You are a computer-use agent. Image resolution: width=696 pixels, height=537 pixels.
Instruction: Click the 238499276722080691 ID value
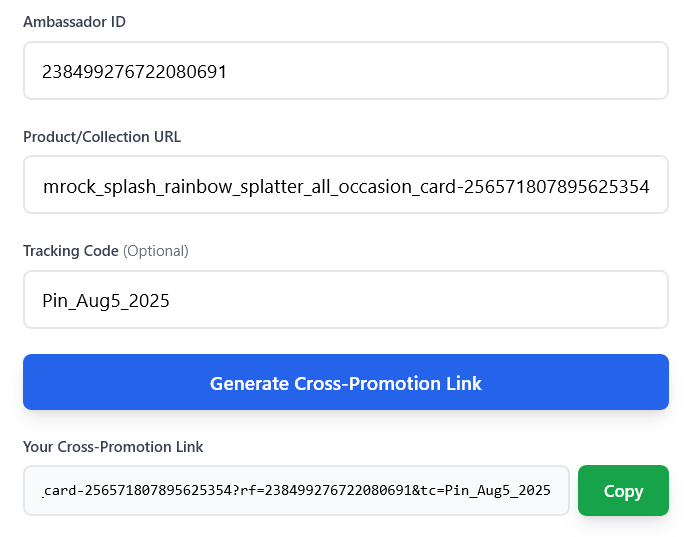[134, 71]
